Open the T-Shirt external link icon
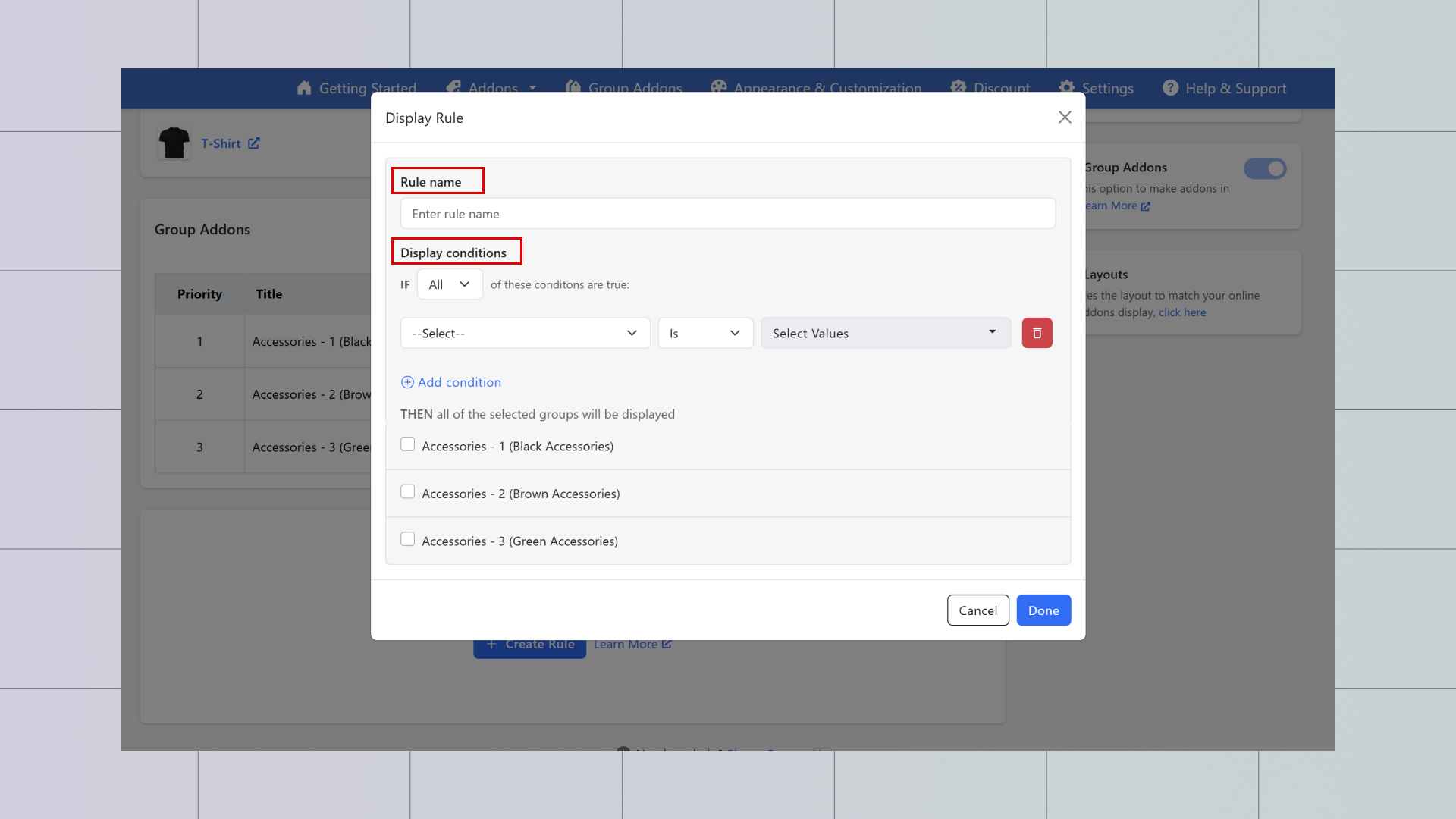The height and width of the screenshot is (819, 1456). pyautogui.click(x=254, y=143)
